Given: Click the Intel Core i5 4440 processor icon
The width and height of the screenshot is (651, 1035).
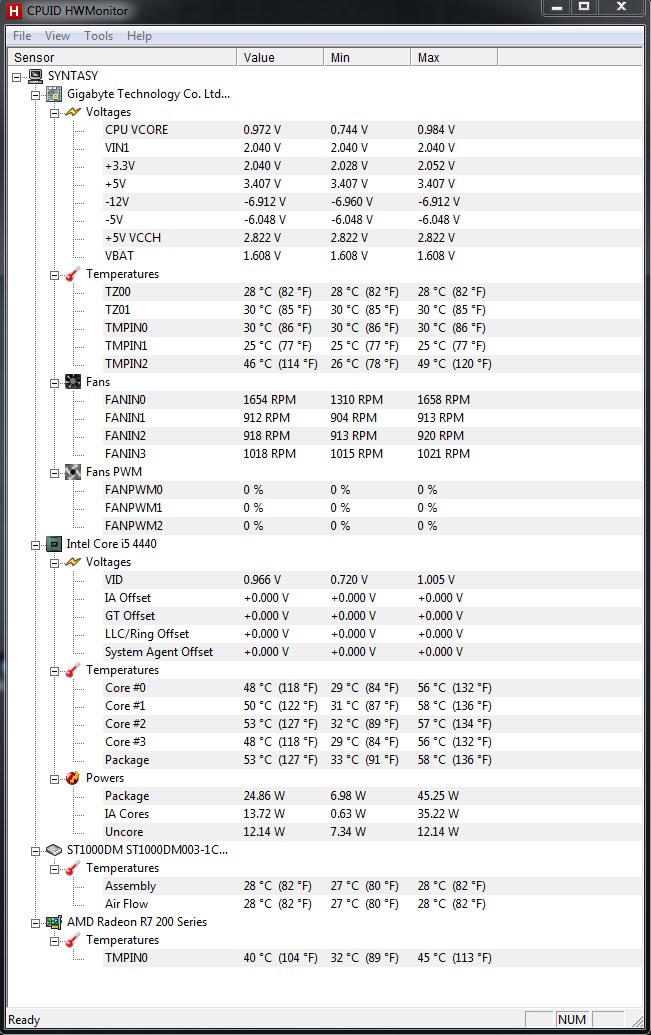Looking at the screenshot, I should click(x=54, y=544).
